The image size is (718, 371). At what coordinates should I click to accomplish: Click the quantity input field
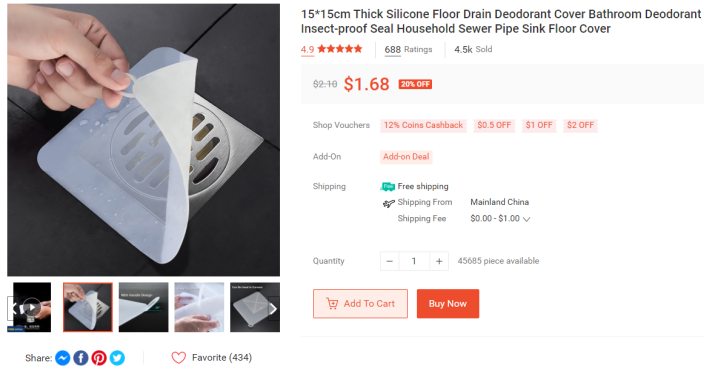(x=414, y=261)
